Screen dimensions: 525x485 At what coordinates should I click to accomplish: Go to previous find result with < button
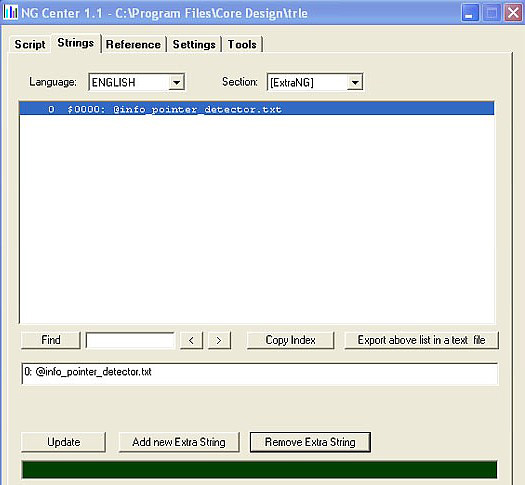pos(192,340)
